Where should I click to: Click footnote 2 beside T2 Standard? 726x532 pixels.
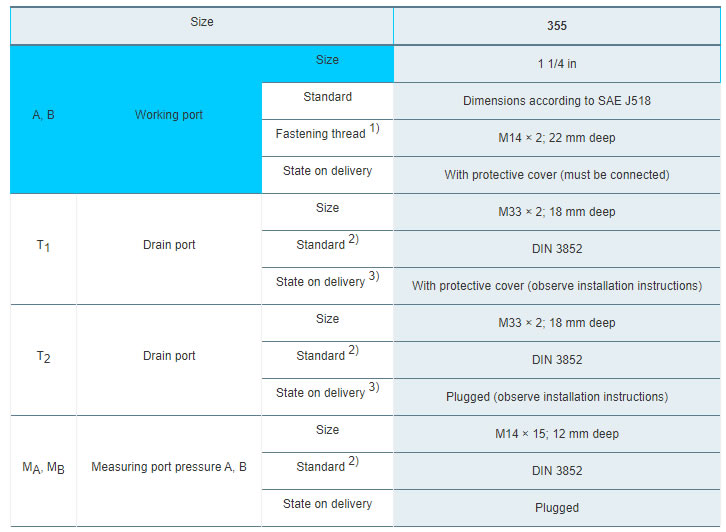pos(354,351)
